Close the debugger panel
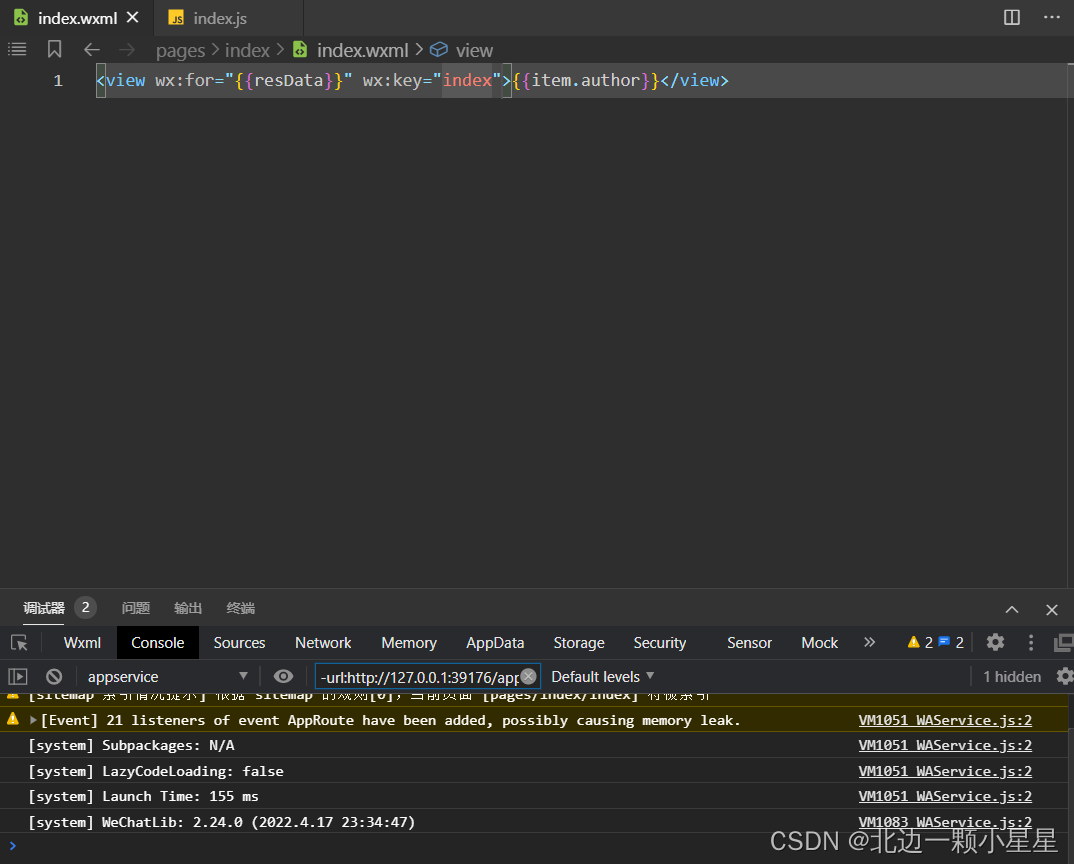Viewport: 1074px width, 864px height. pos(1052,610)
